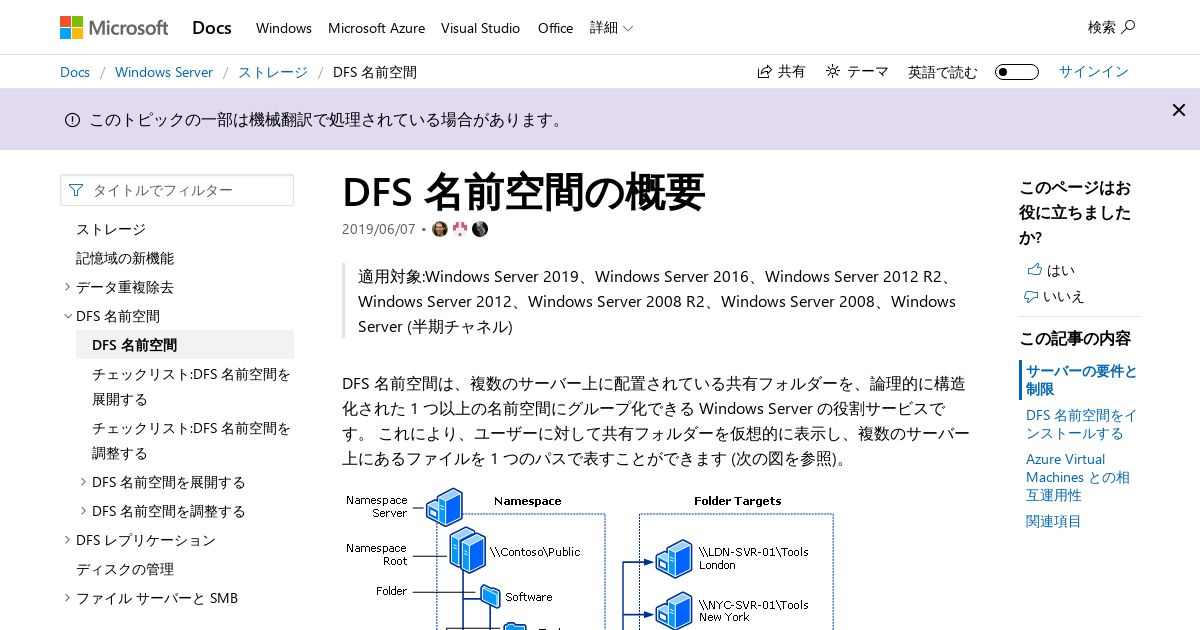Open the Docs site title link
This screenshot has width=1200, height=630.
(212, 28)
